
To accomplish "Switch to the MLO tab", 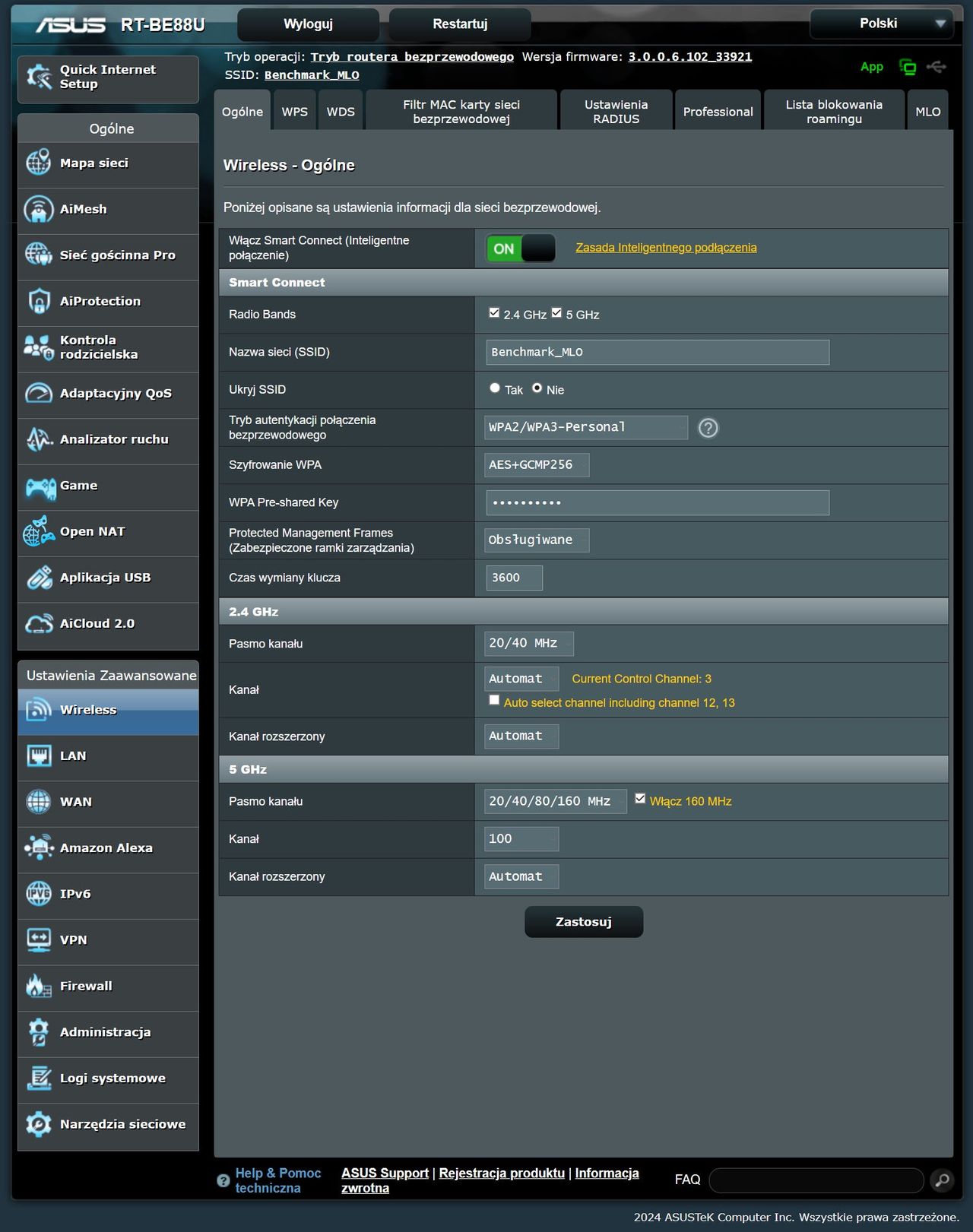I will 928,111.
